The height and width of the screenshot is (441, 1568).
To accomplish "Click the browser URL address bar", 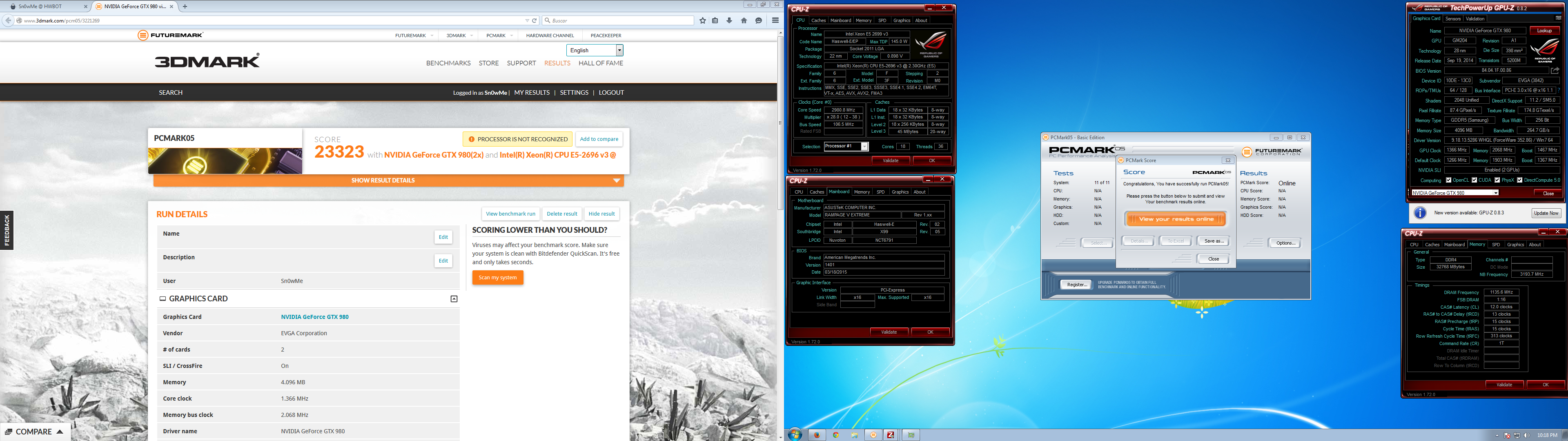I will [x=271, y=21].
